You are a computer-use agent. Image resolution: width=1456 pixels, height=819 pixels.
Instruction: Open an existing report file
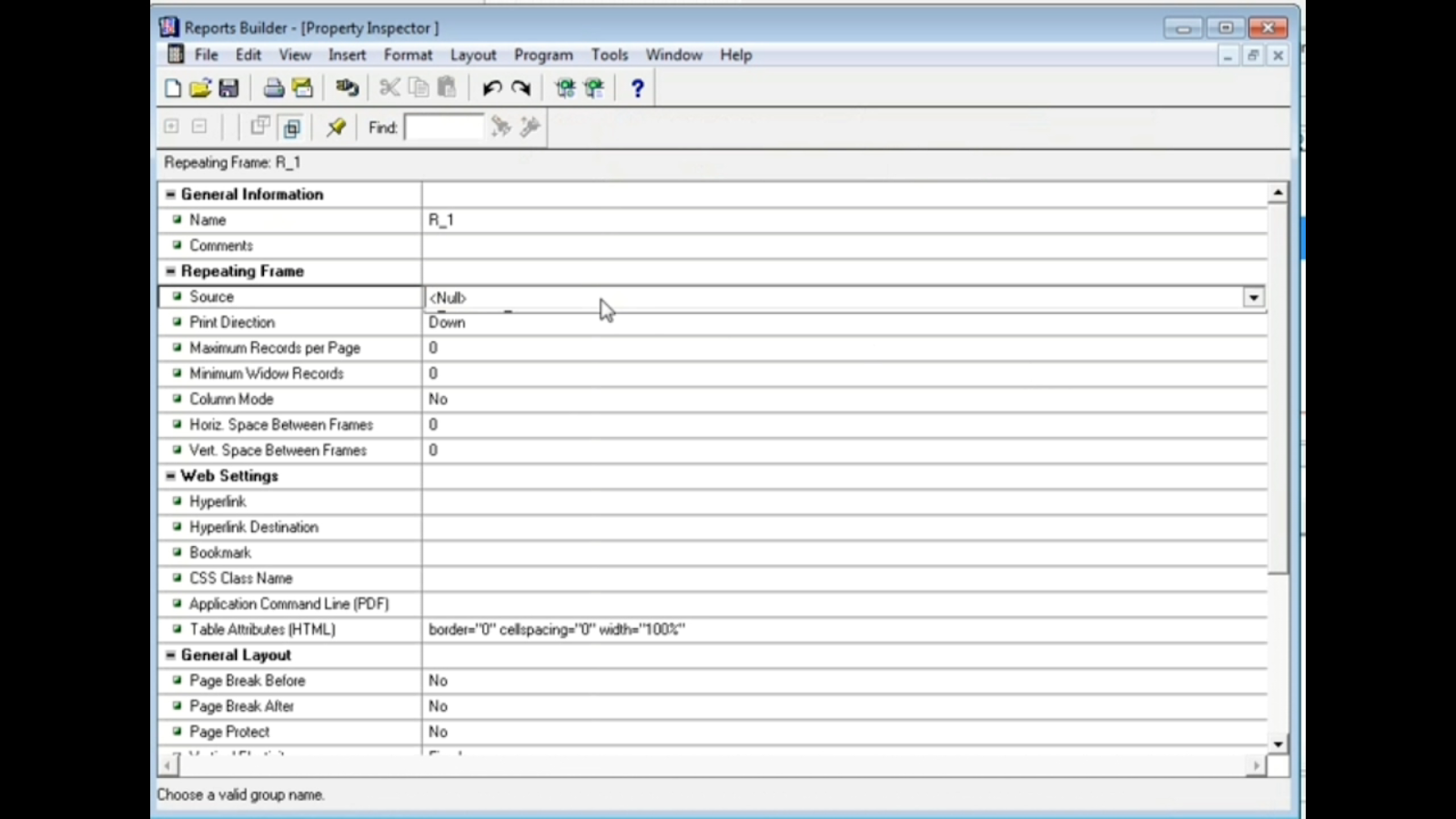pos(201,87)
